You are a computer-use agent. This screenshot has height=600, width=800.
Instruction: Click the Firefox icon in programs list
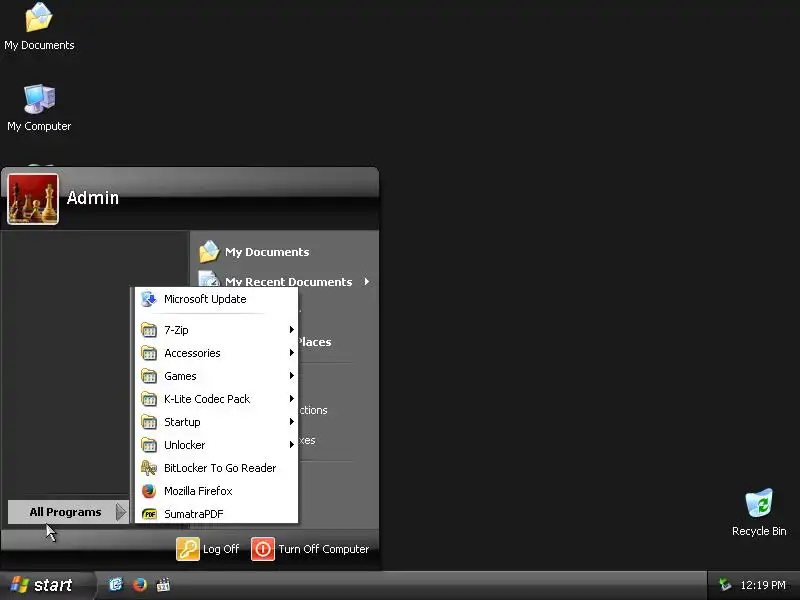[x=148, y=491]
